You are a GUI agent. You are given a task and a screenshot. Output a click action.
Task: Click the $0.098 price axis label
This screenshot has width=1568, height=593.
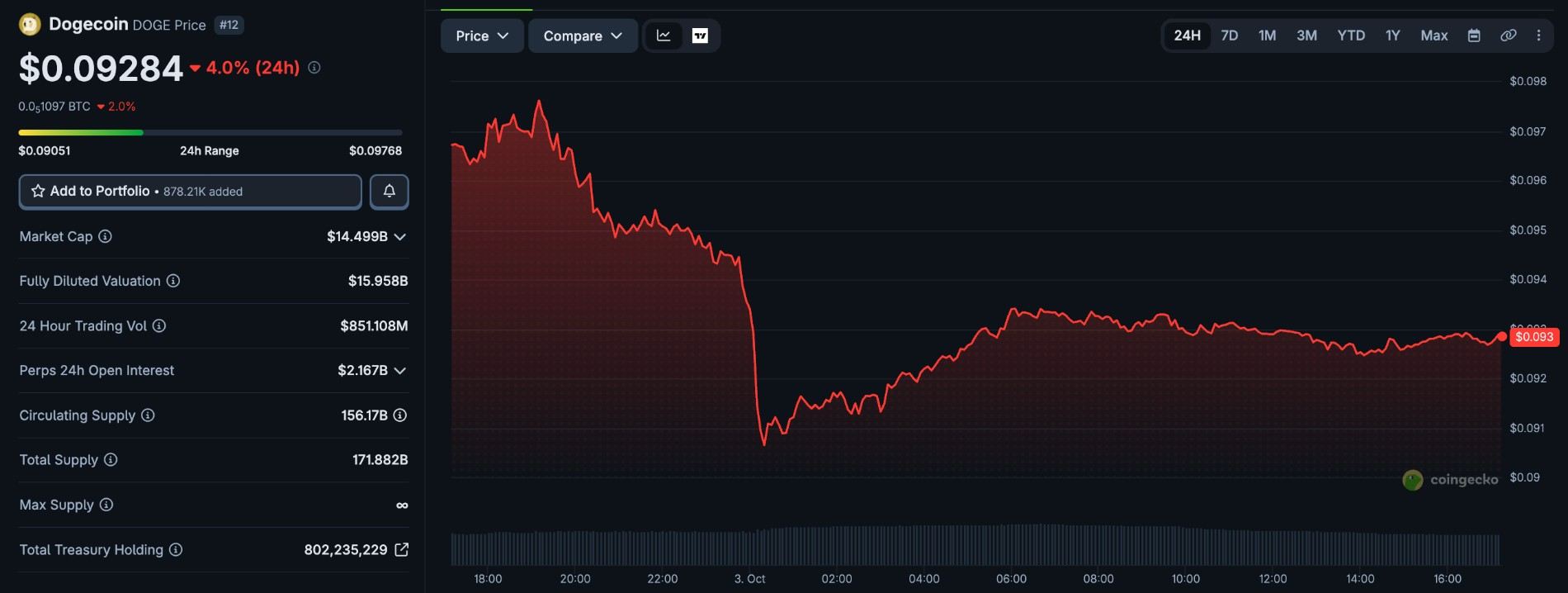click(1528, 81)
